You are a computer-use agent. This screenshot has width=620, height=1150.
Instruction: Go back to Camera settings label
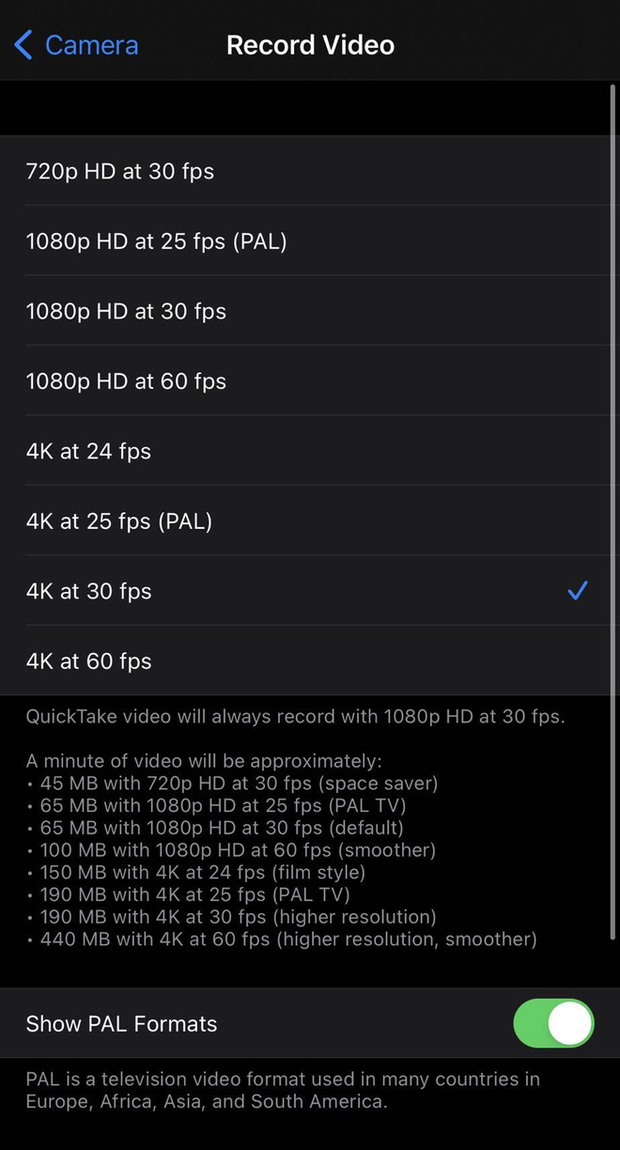[x=91, y=45]
